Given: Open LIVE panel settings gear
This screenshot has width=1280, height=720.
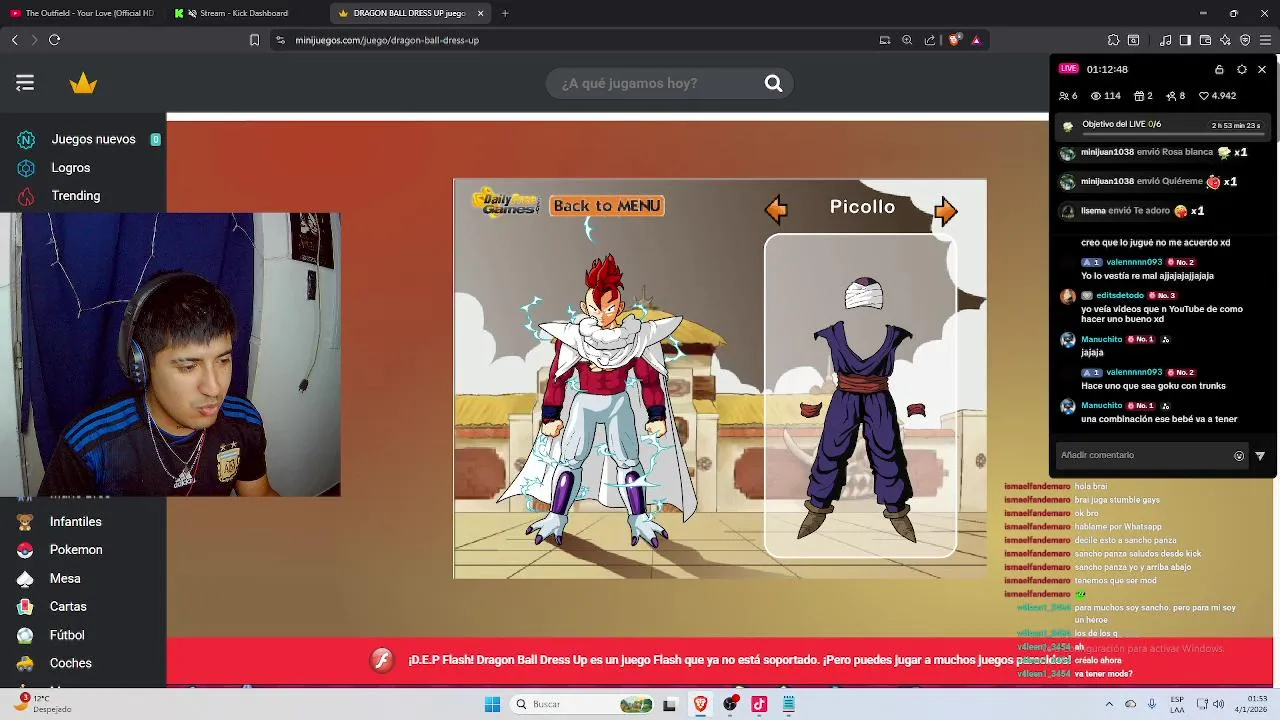Looking at the screenshot, I should 1241,69.
